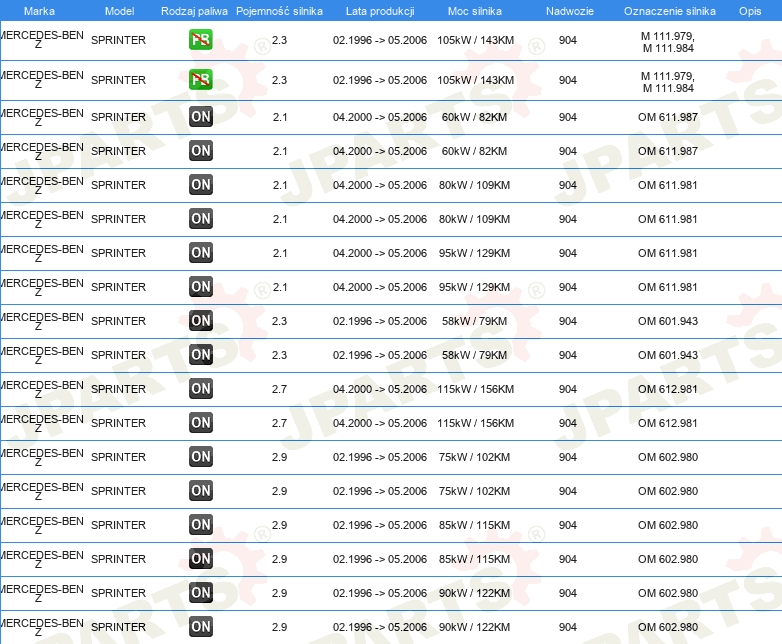Click the PB petrol icon in the second row
782x644 pixels.
tap(201, 80)
